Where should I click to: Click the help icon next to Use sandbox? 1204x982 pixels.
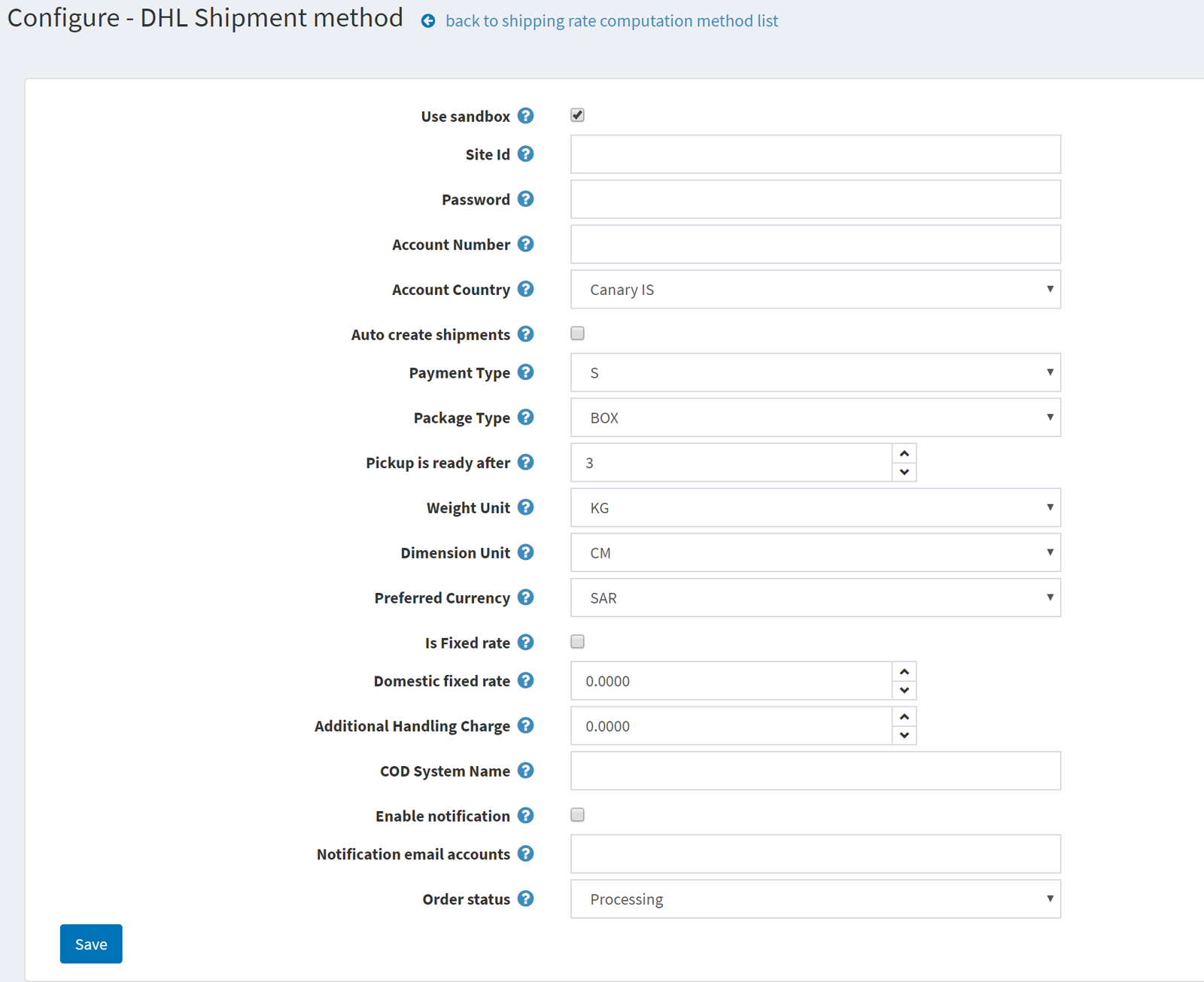(x=526, y=116)
